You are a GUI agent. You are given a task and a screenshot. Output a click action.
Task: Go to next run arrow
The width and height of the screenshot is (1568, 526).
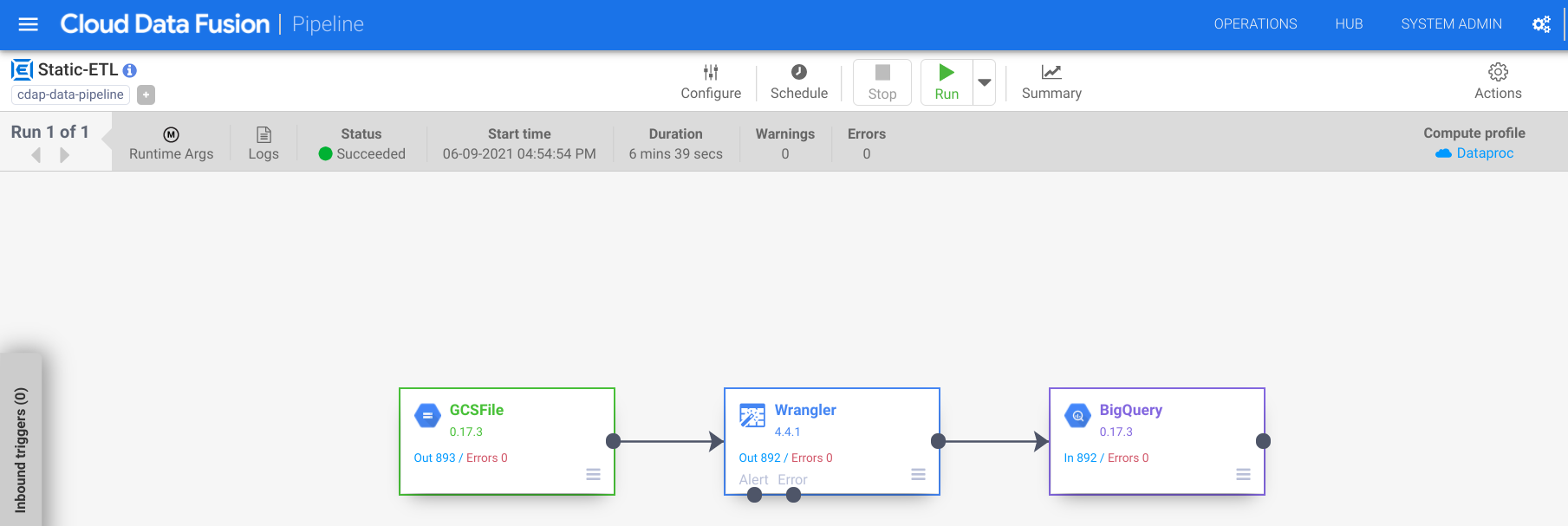click(64, 155)
